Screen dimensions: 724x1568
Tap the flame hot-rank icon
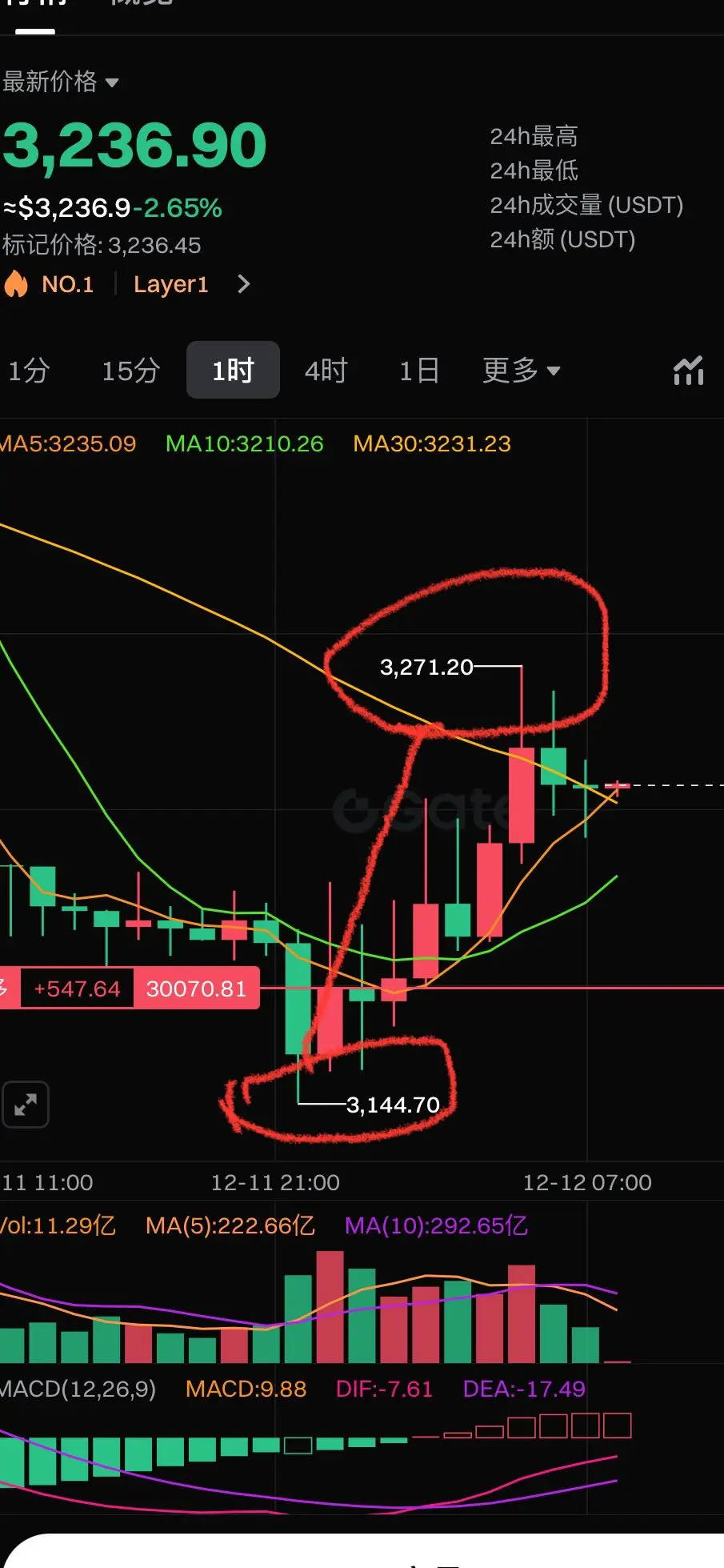(x=15, y=284)
